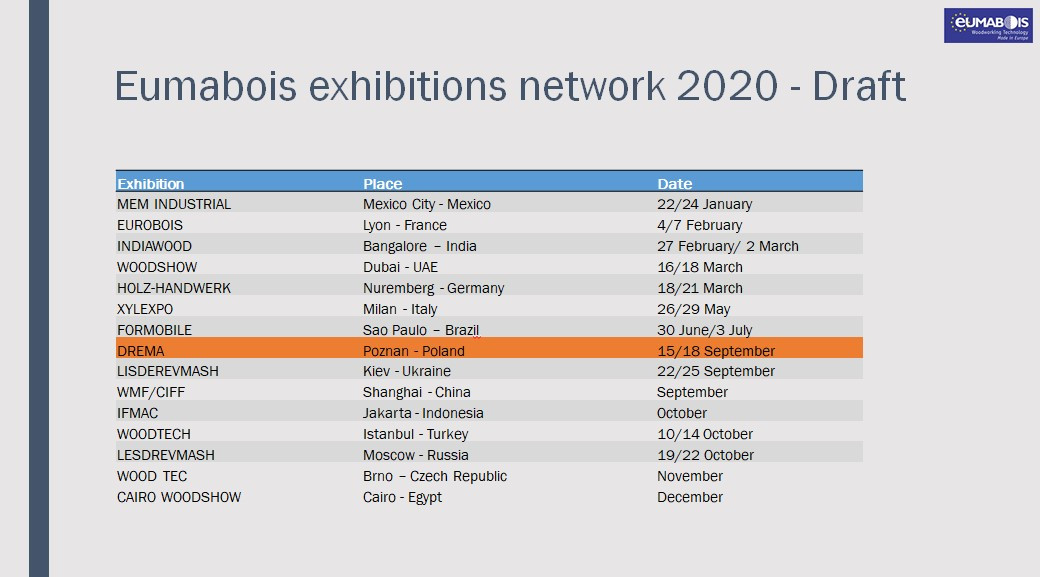Select the highlighted 'DREMA' exhibition cell

point(141,351)
